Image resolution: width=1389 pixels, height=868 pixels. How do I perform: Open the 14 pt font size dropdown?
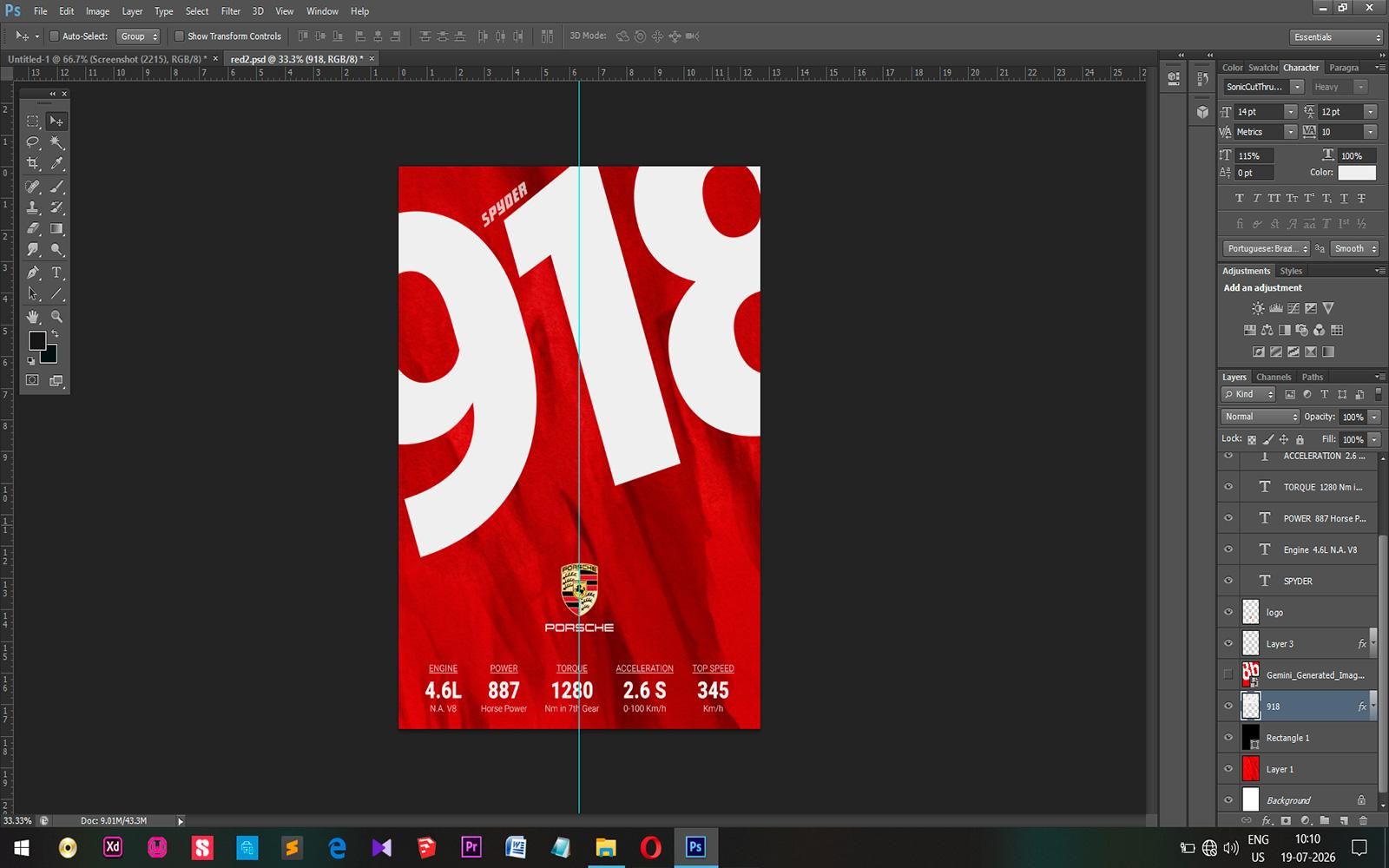[1290, 112]
